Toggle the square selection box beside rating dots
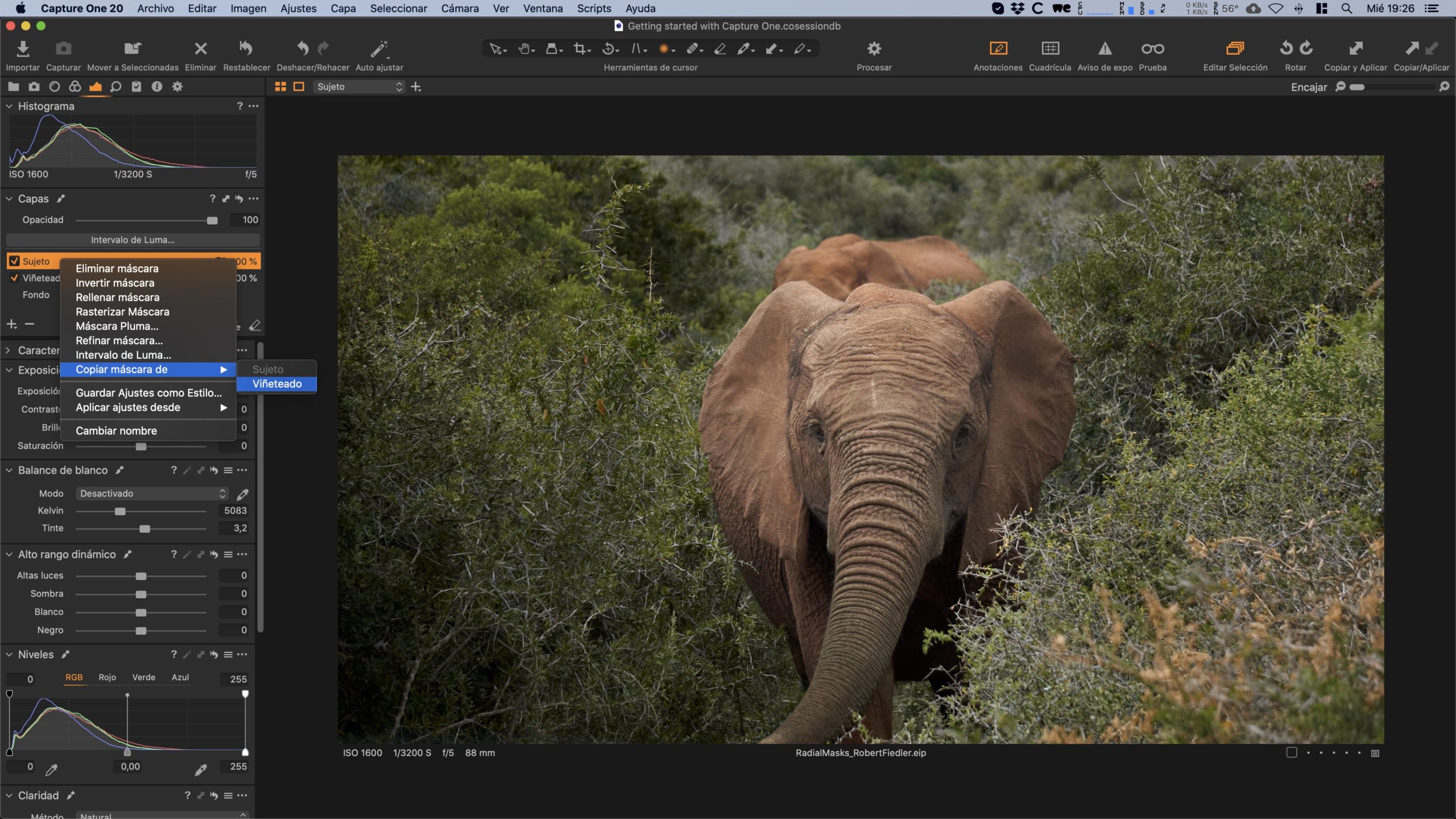Viewport: 1456px width, 819px height. (1292, 752)
